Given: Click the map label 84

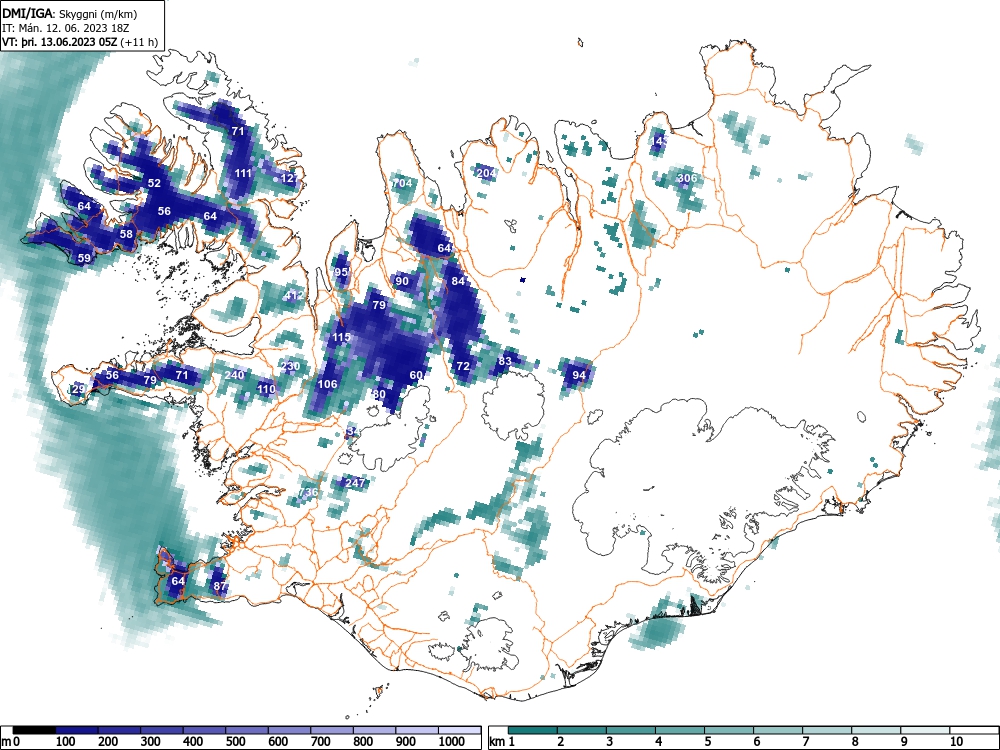Looking at the screenshot, I should coord(458,281).
